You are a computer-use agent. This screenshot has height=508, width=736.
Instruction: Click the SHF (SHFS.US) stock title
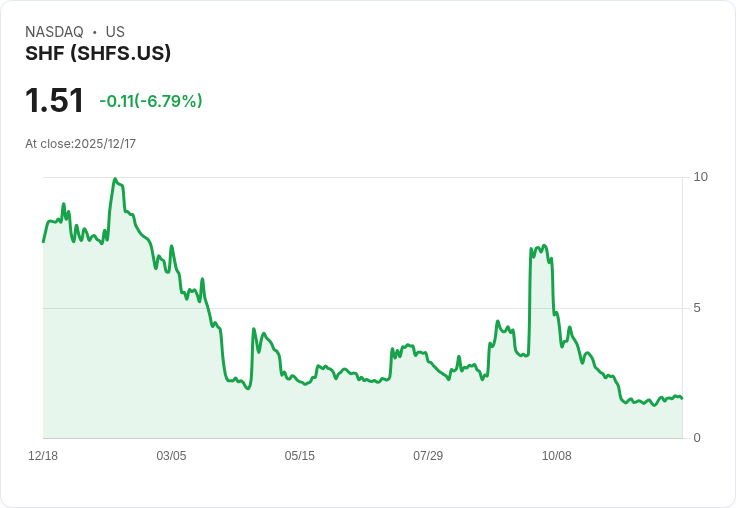point(98,54)
